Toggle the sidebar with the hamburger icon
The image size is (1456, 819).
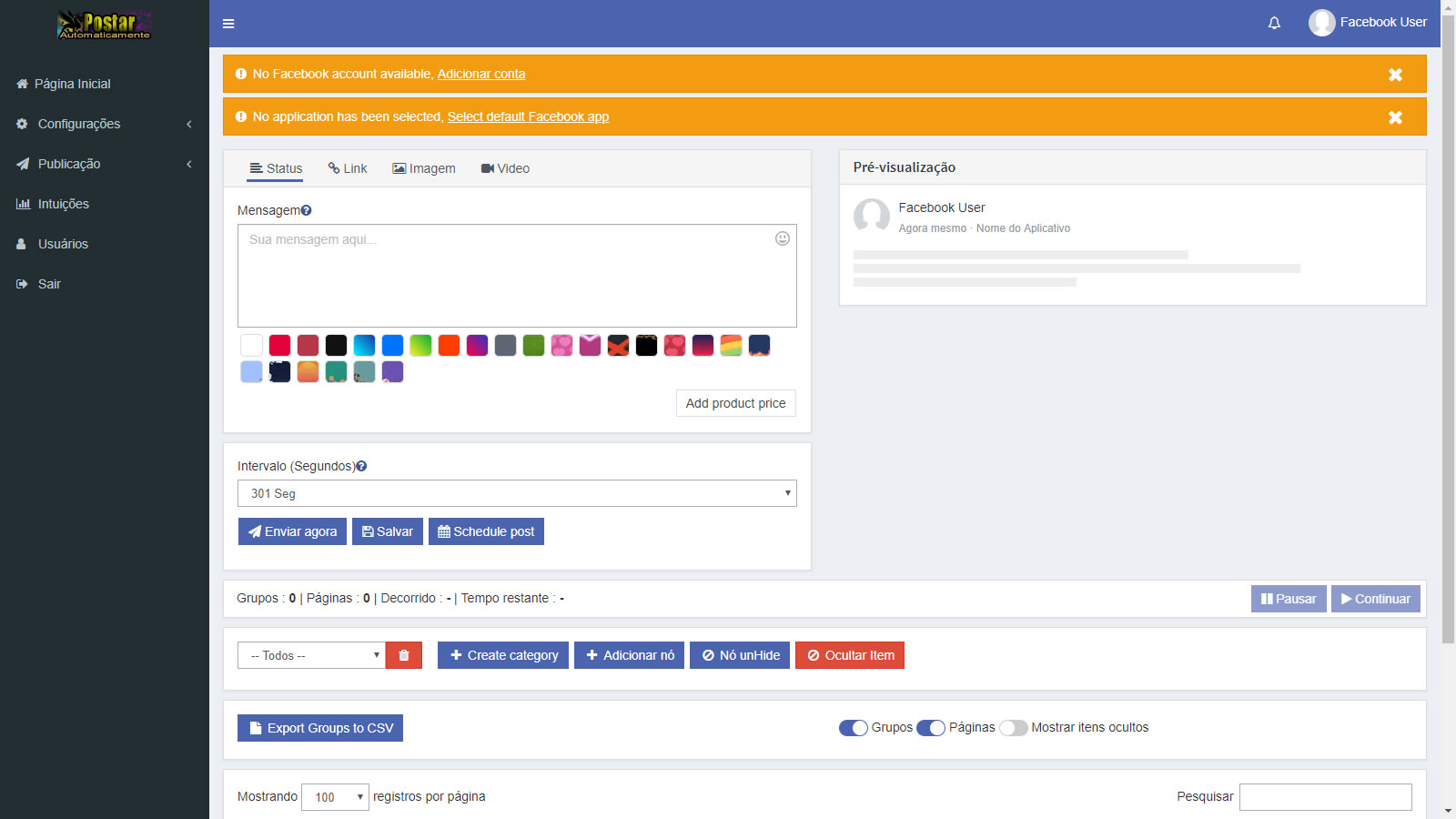(x=228, y=24)
